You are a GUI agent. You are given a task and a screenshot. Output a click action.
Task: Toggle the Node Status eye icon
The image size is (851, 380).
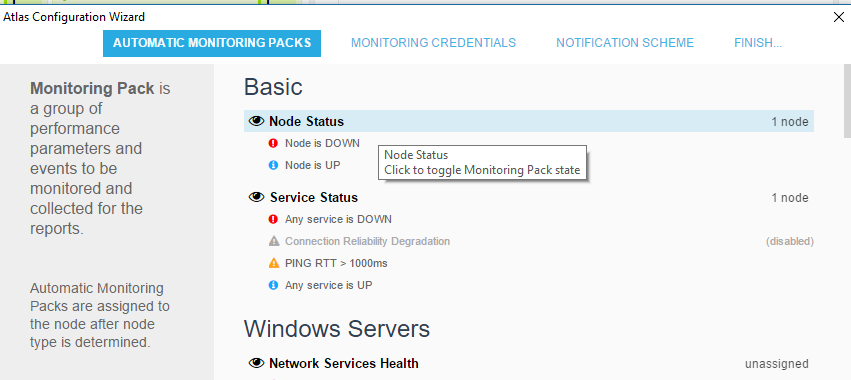click(x=256, y=121)
